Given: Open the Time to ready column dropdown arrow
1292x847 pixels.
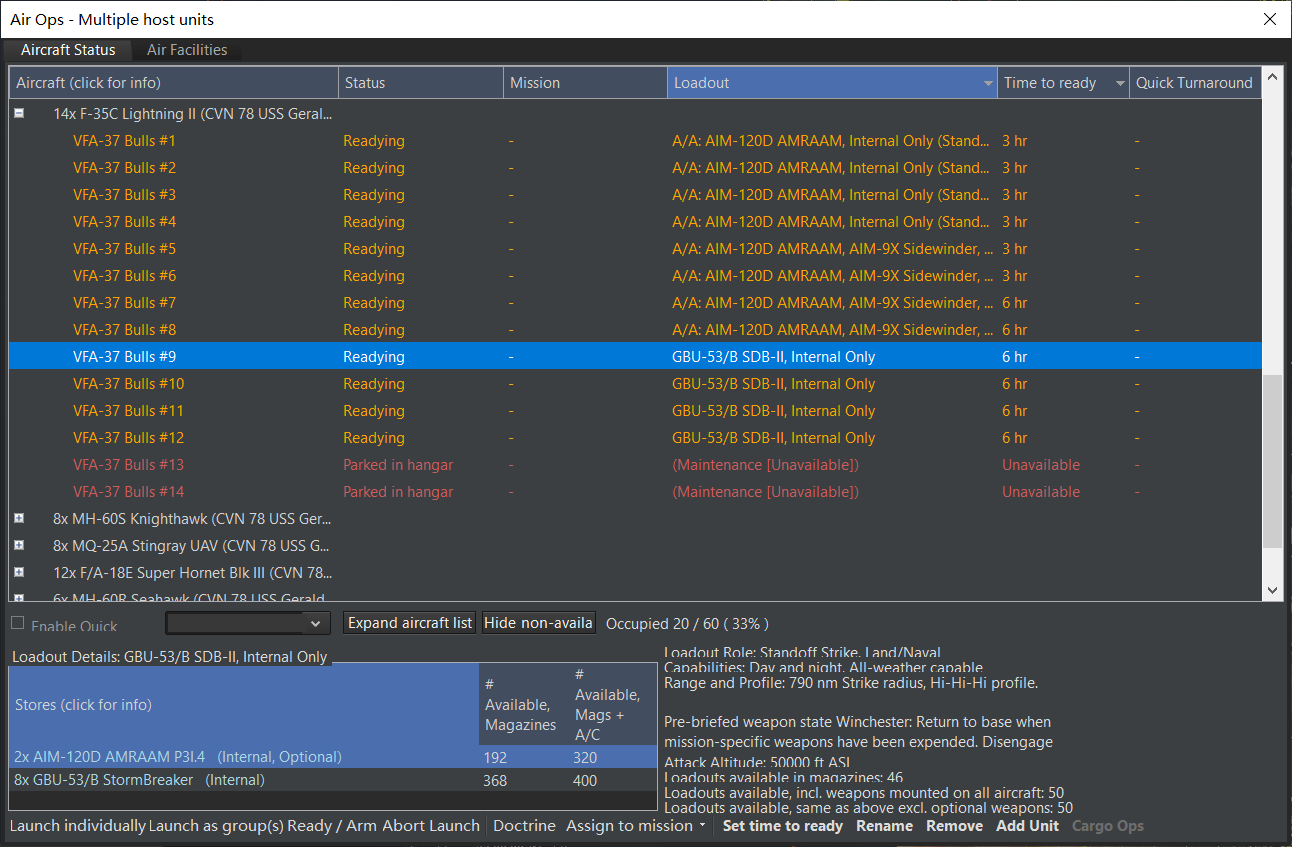Looking at the screenshot, I should [x=1120, y=83].
